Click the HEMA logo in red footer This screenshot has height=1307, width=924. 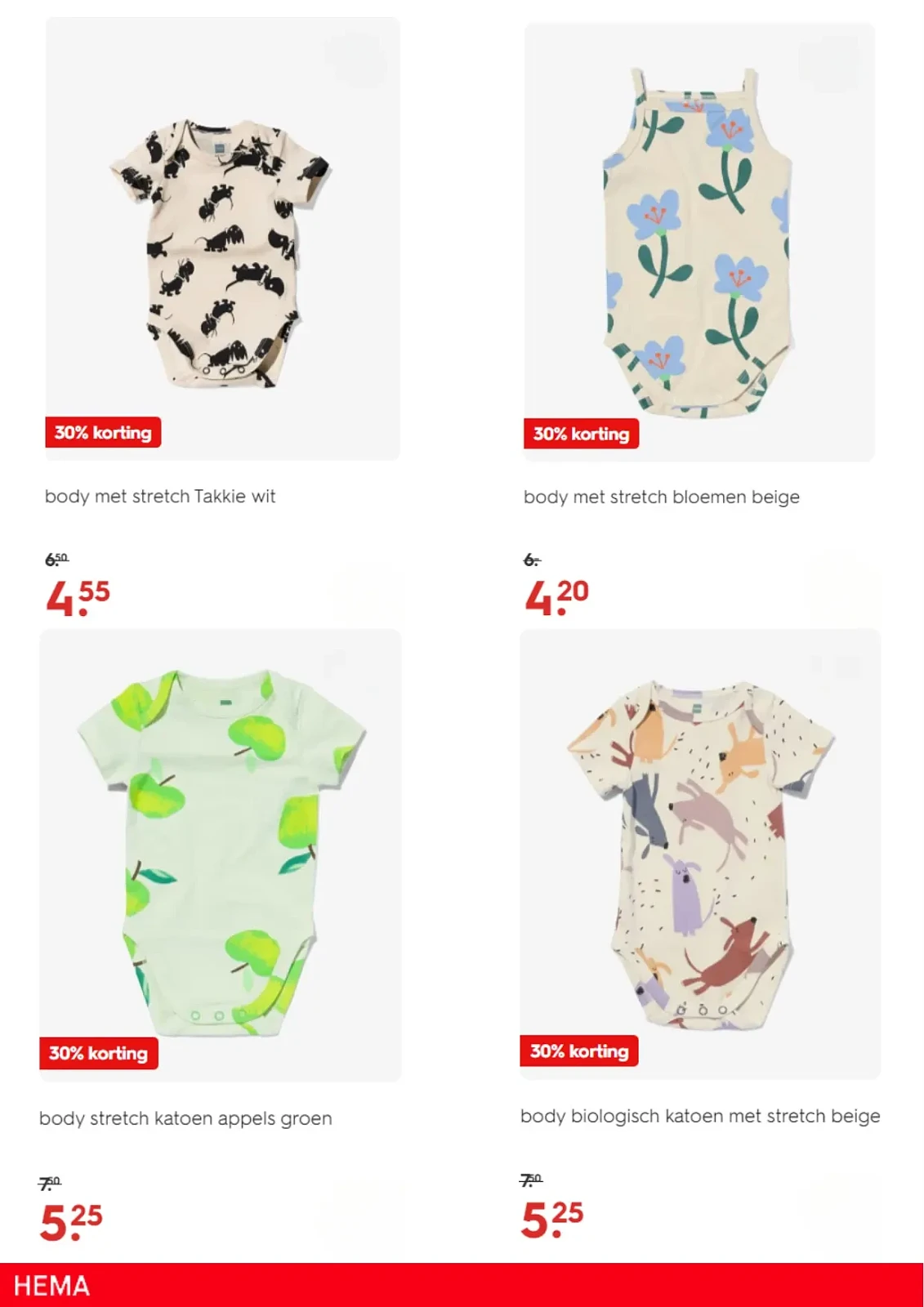51,1286
